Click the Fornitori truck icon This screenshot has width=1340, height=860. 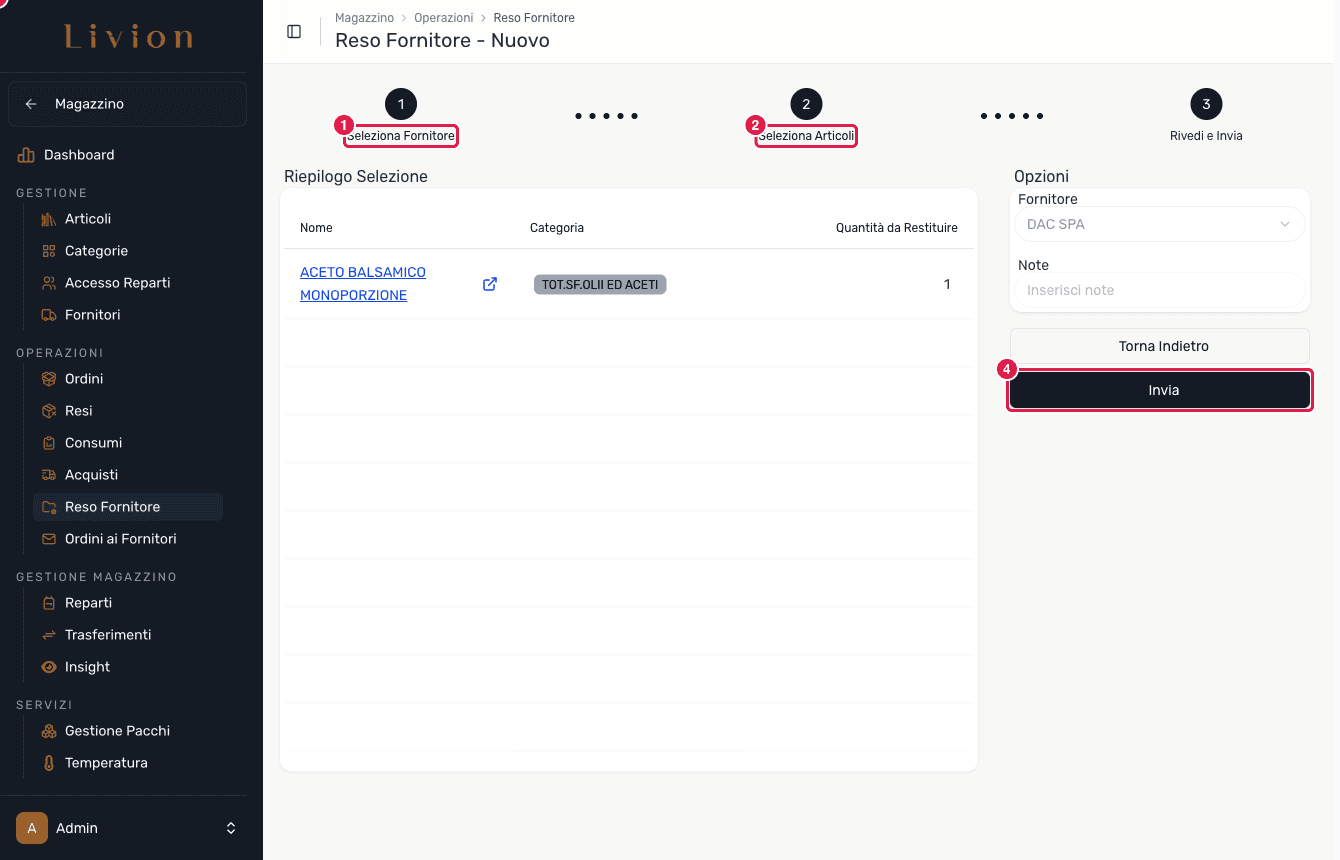pos(49,315)
